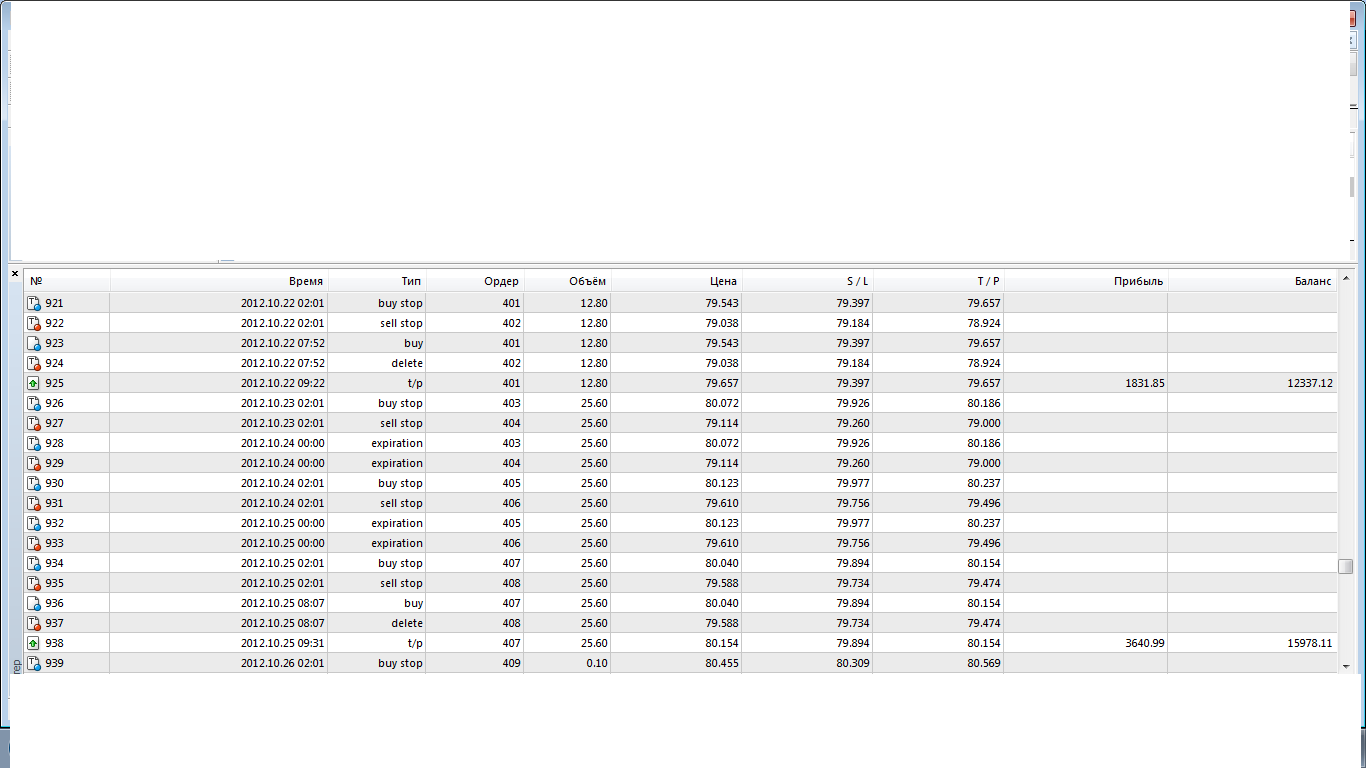Click the time 2012.10.26 02:01

click(x=282, y=663)
